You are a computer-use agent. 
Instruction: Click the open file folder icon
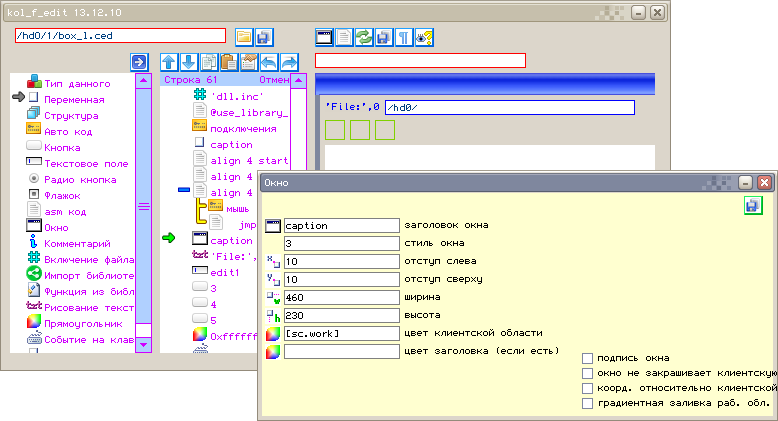[x=244, y=37]
